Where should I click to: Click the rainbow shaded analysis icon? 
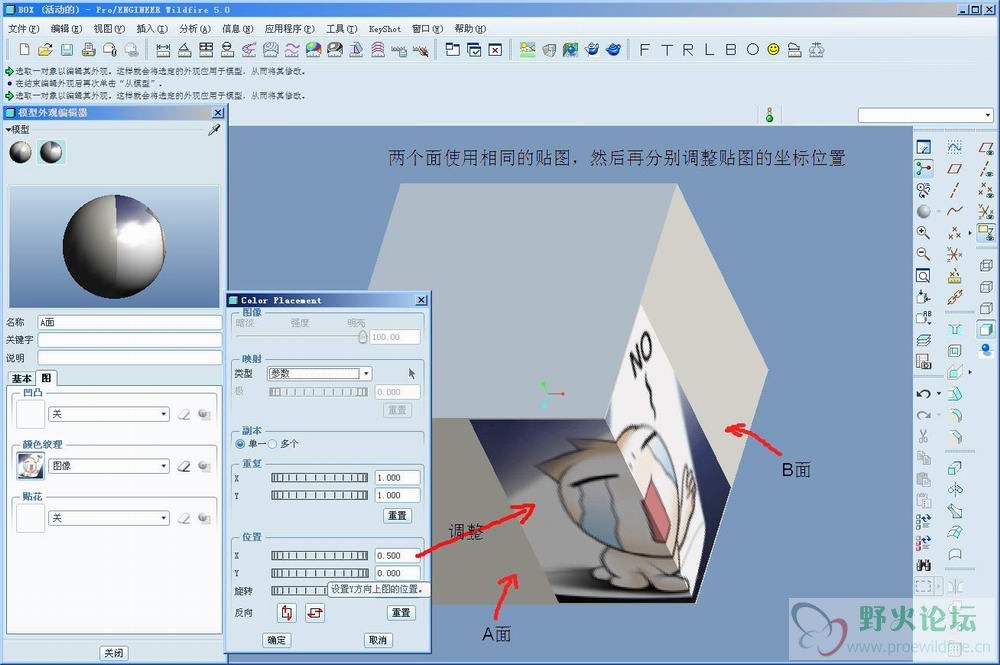(x=313, y=50)
